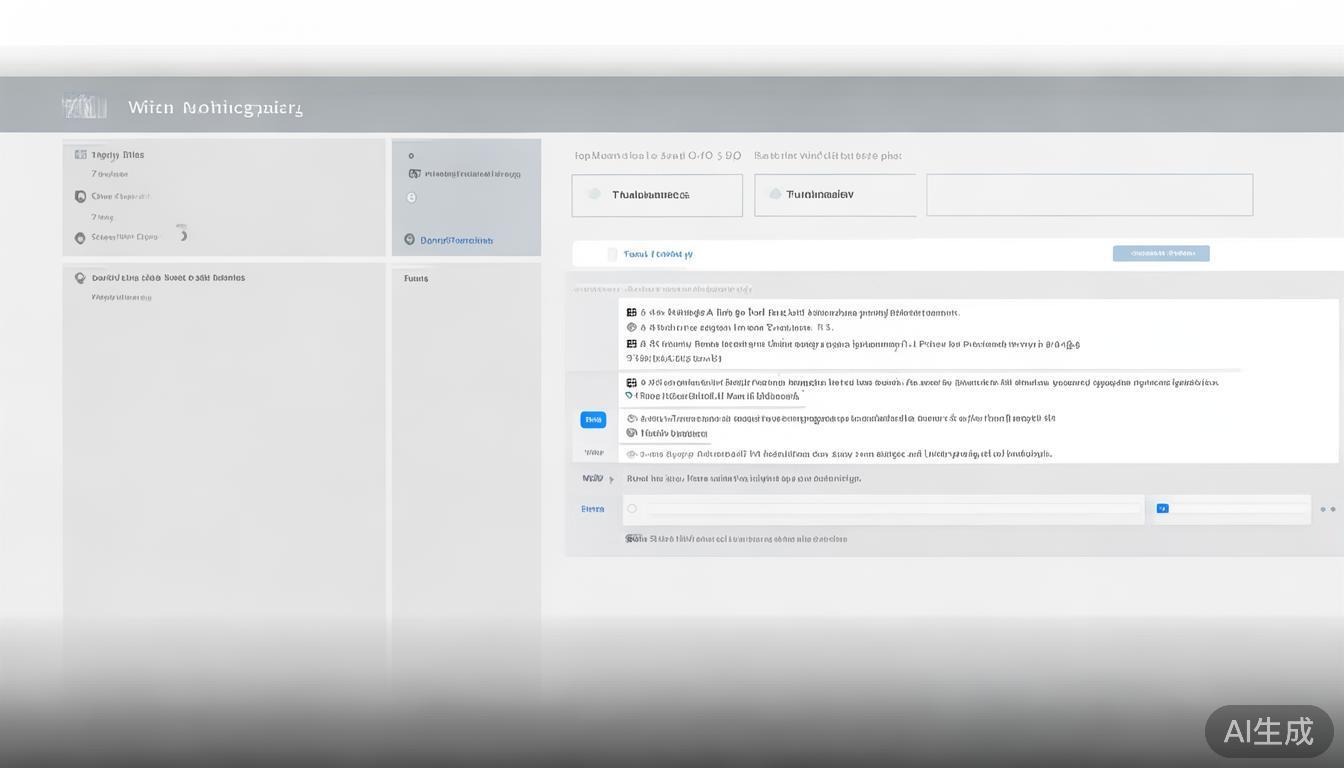Image resolution: width=1344 pixels, height=768 pixels.
Task: Click the crescent icon in the left panel
Action: [x=182, y=233]
